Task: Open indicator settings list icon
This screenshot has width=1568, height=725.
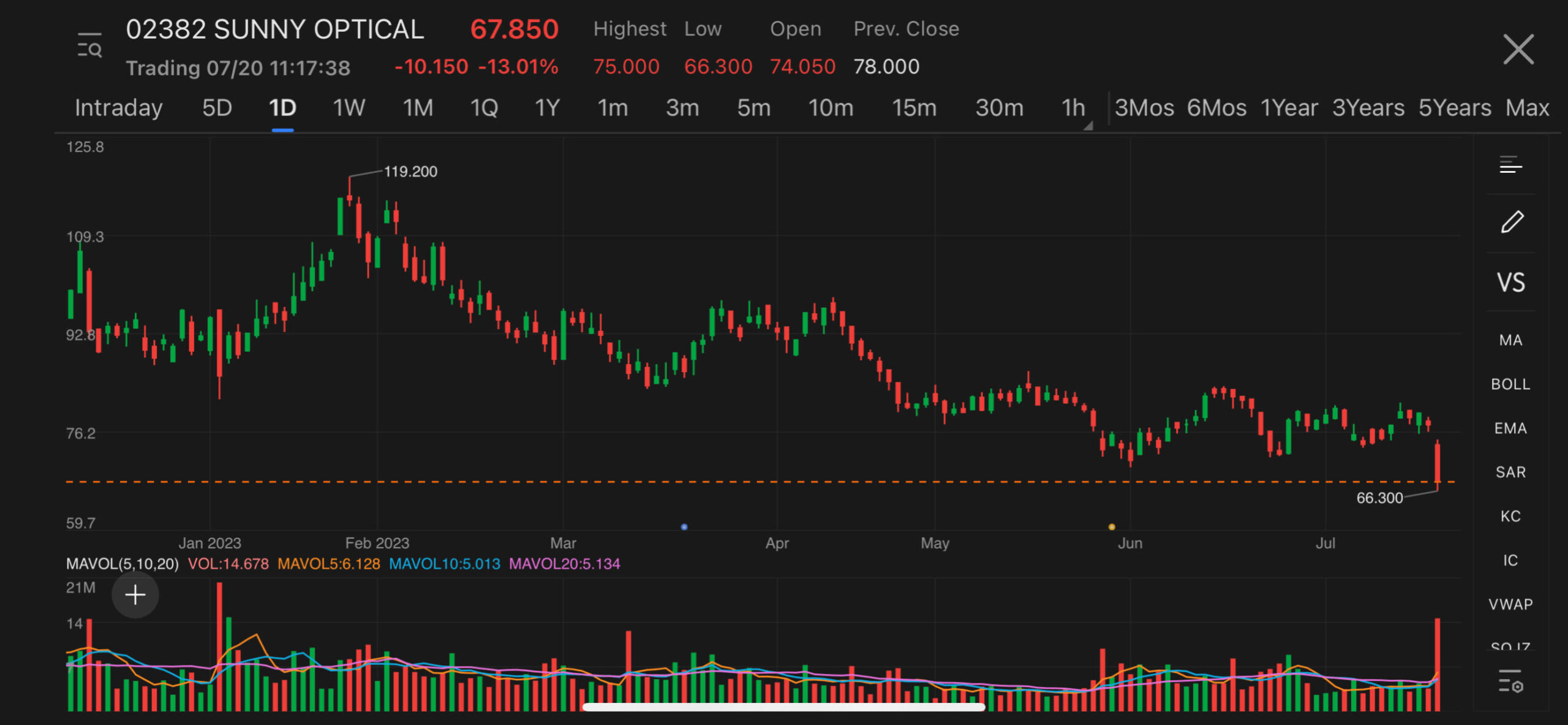Action: (1510, 681)
